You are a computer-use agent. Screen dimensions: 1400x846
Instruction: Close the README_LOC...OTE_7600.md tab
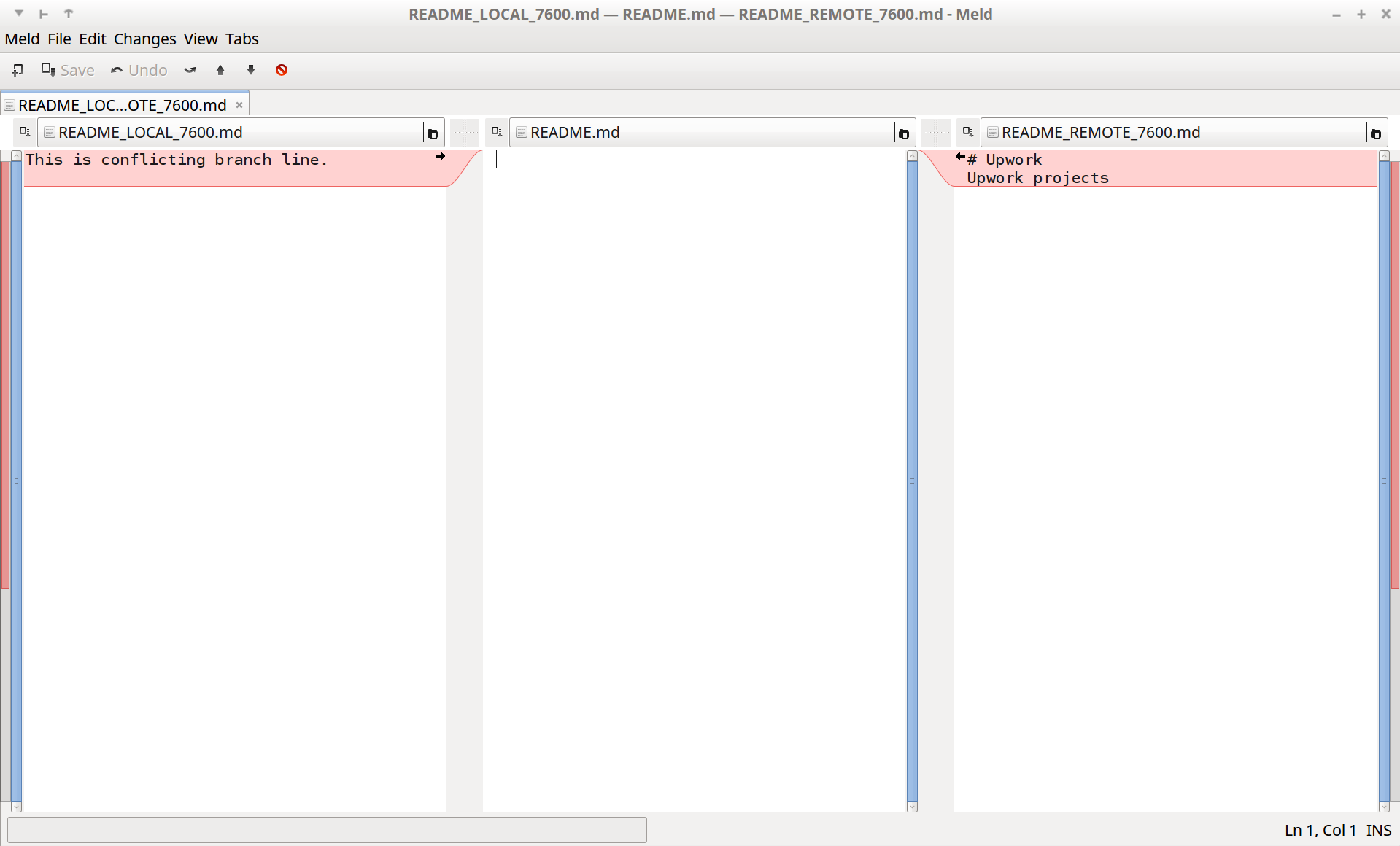click(x=239, y=105)
